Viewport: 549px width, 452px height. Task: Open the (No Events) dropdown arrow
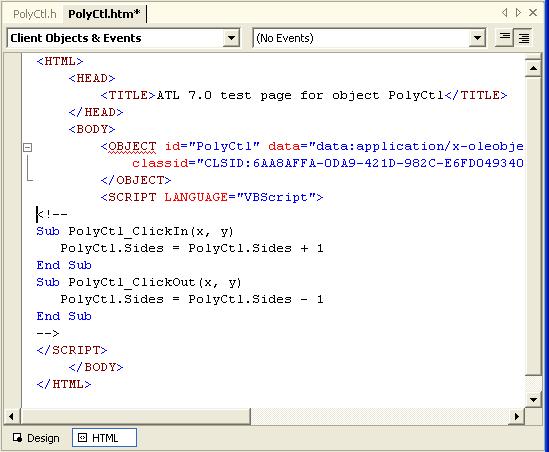477,38
